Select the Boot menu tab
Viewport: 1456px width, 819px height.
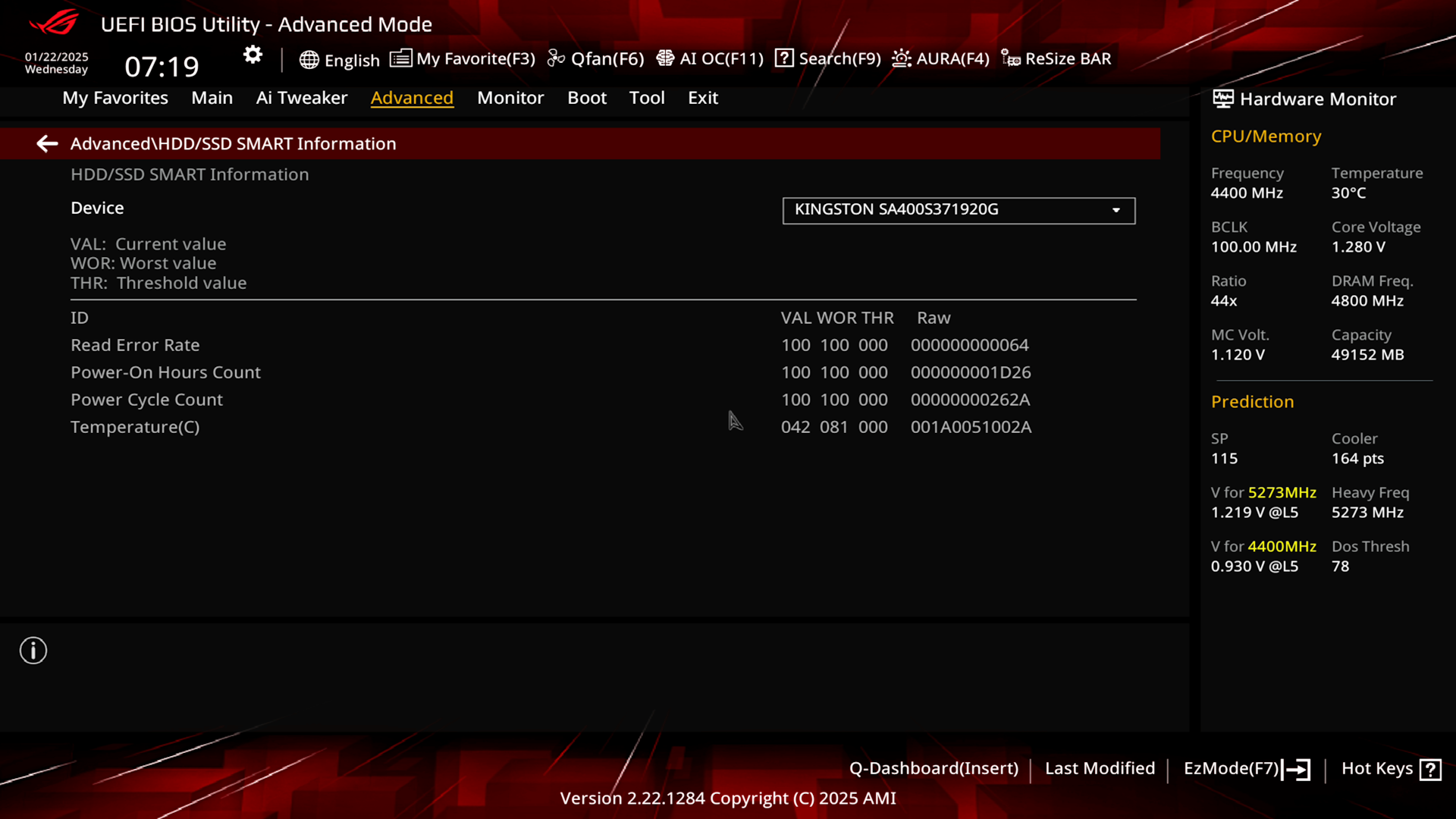pyautogui.click(x=587, y=97)
